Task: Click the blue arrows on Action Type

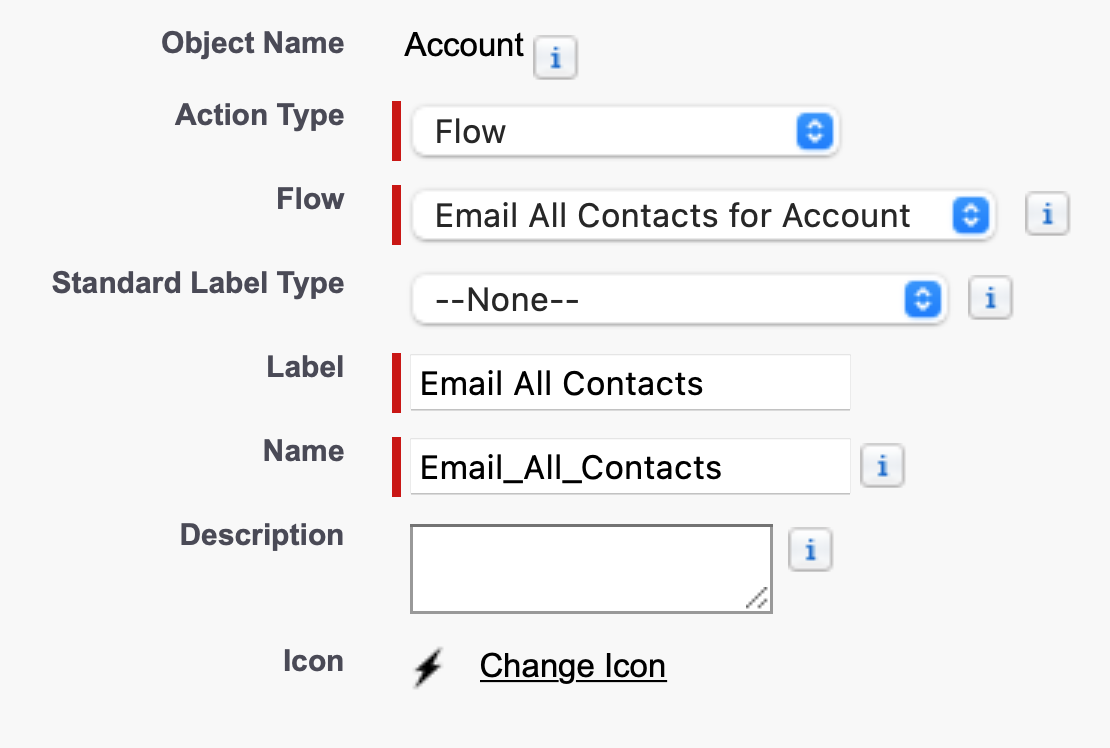Action: pyautogui.click(x=814, y=131)
